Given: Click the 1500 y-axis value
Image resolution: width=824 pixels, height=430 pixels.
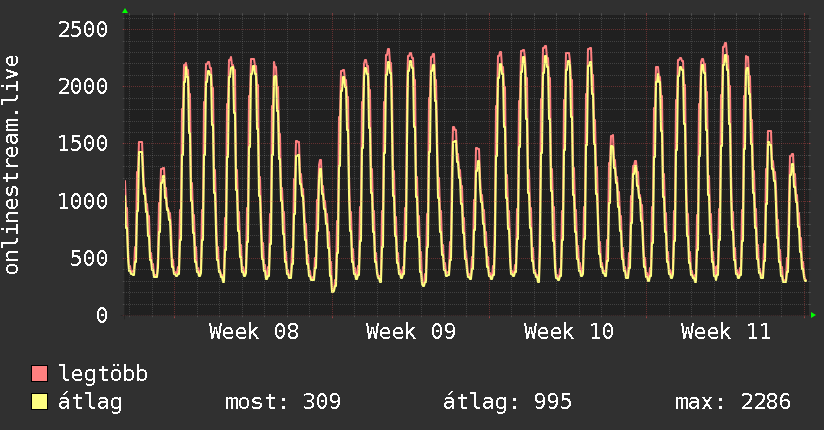Looking at the screenshot, I should pos(83,144).
